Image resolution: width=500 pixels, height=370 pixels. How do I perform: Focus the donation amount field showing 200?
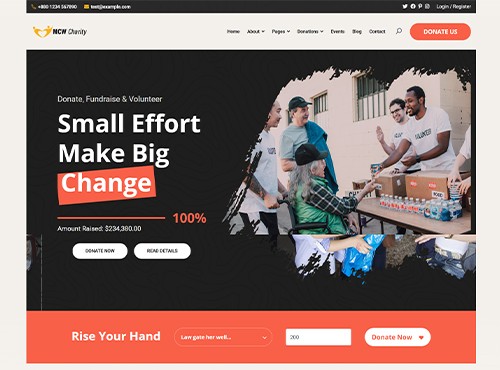click(x=318, y=337)
